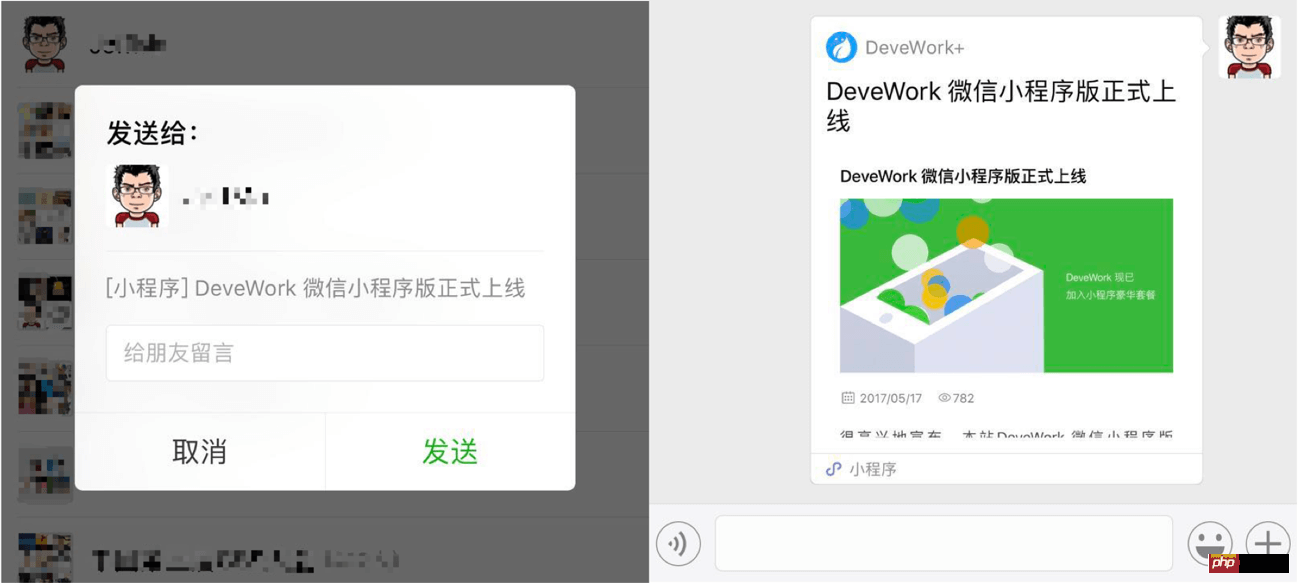Tap the bold inner title inside the preview

tap(963, 176)
